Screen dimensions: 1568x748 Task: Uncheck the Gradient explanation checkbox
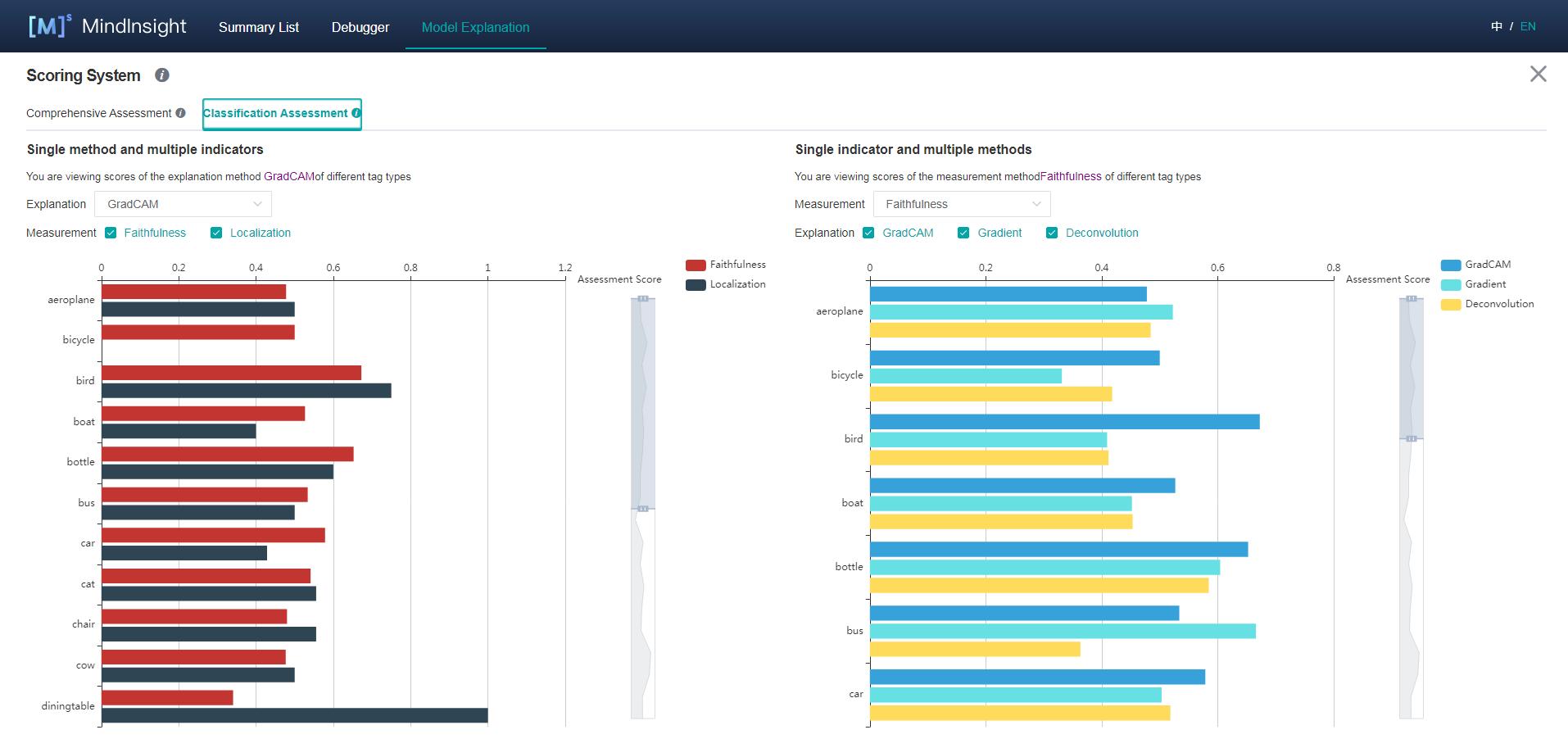click(x=963, y=233)
